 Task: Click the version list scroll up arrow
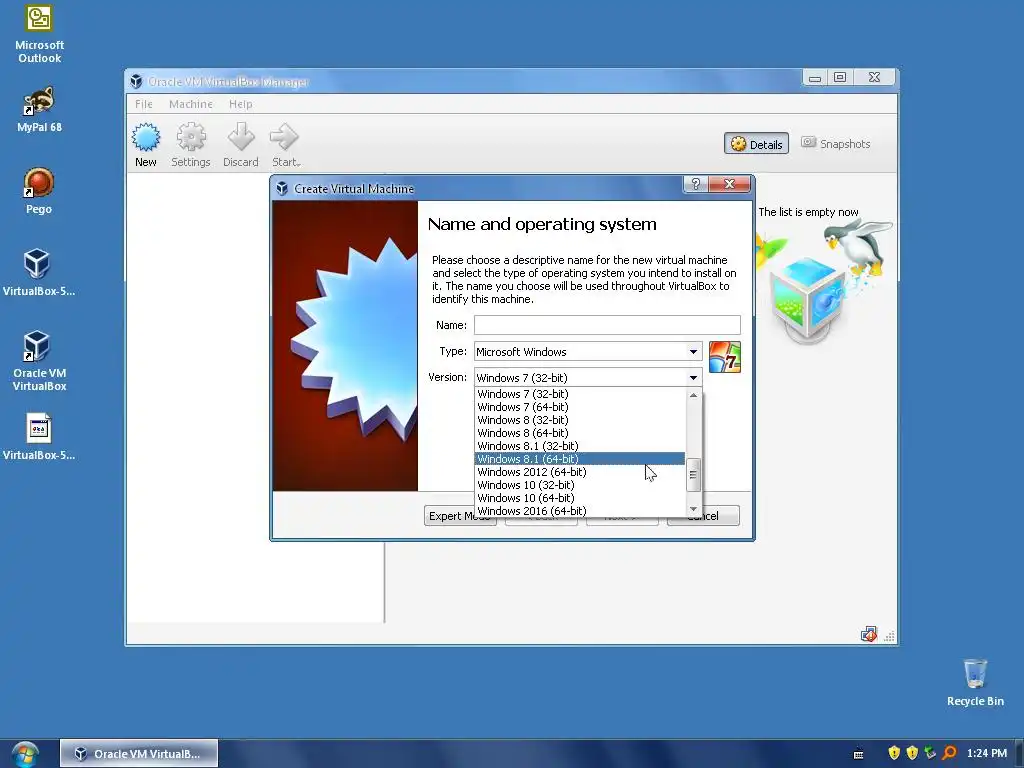(x=693, y=395)
